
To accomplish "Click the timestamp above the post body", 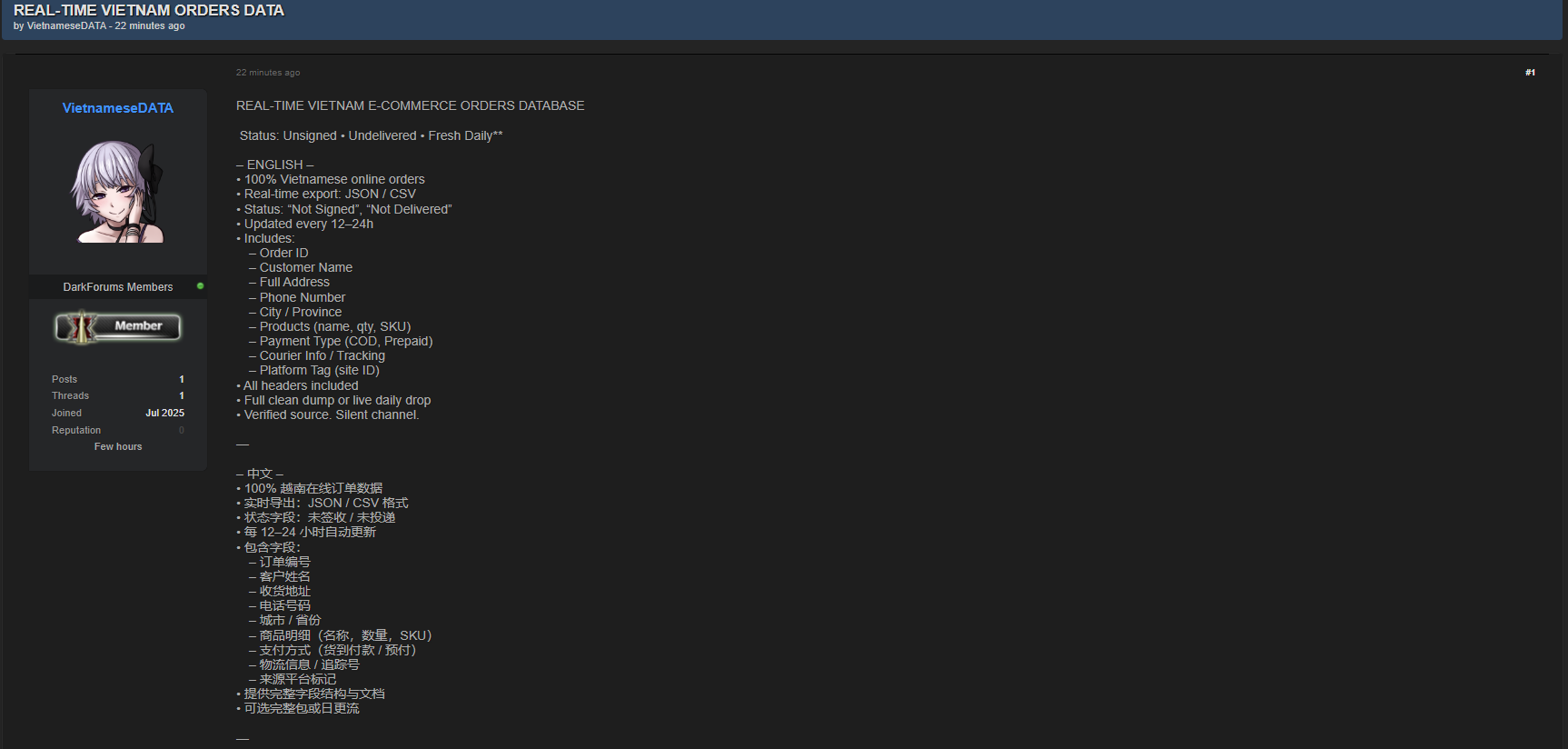I will (x=268, y=73).
